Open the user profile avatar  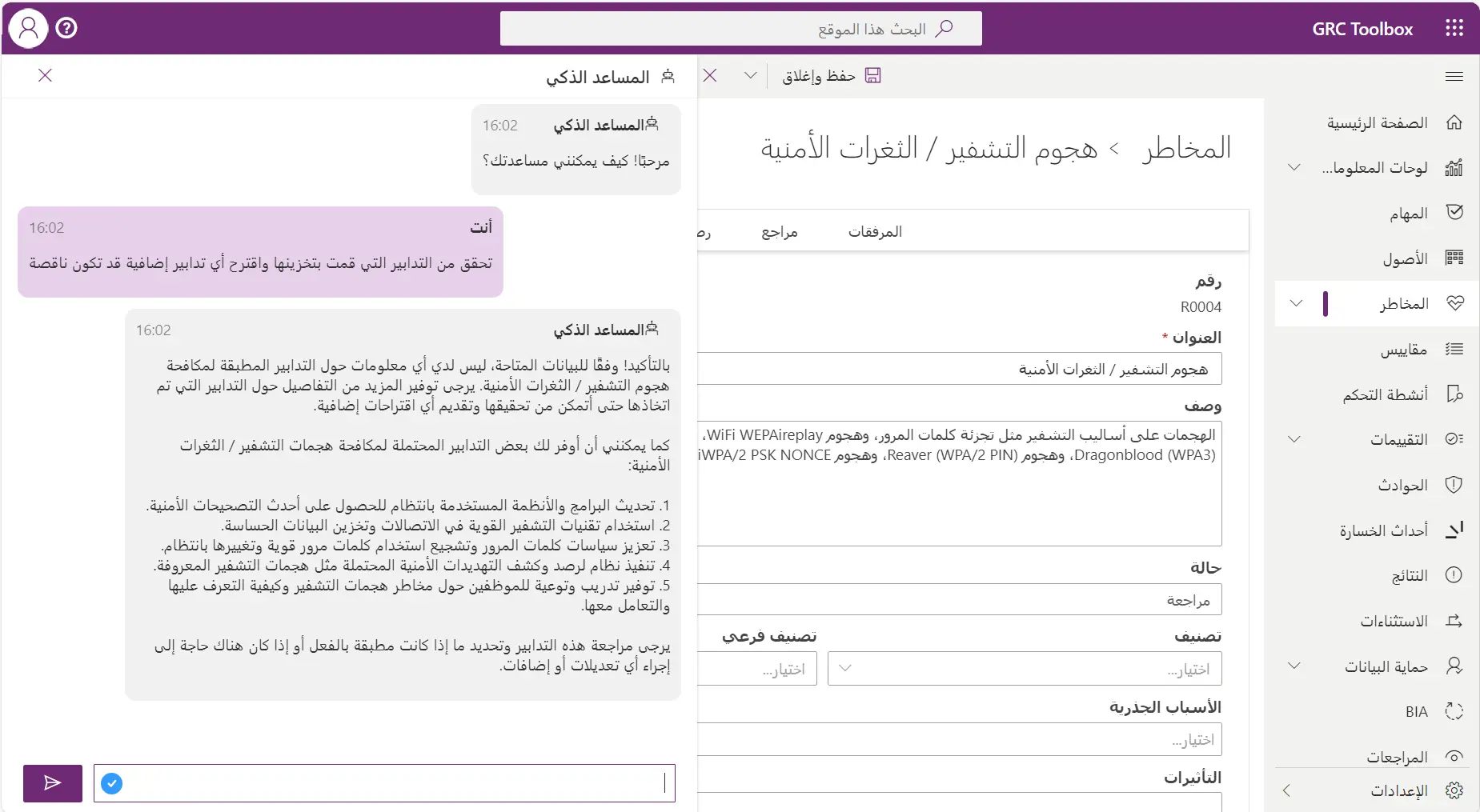coord(28,29)
